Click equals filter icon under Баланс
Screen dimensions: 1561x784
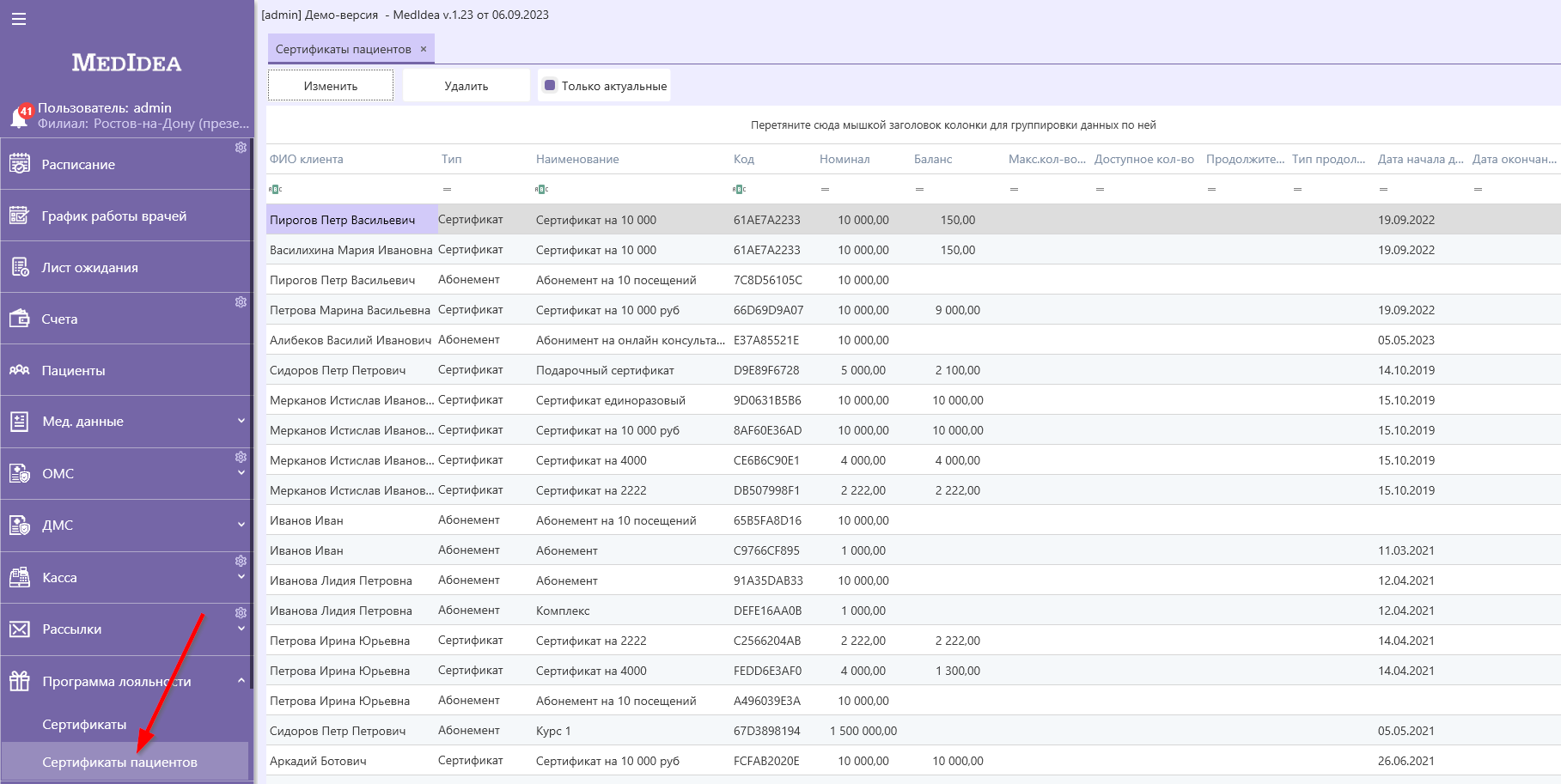pyautogui.click(x=919, y=189)
